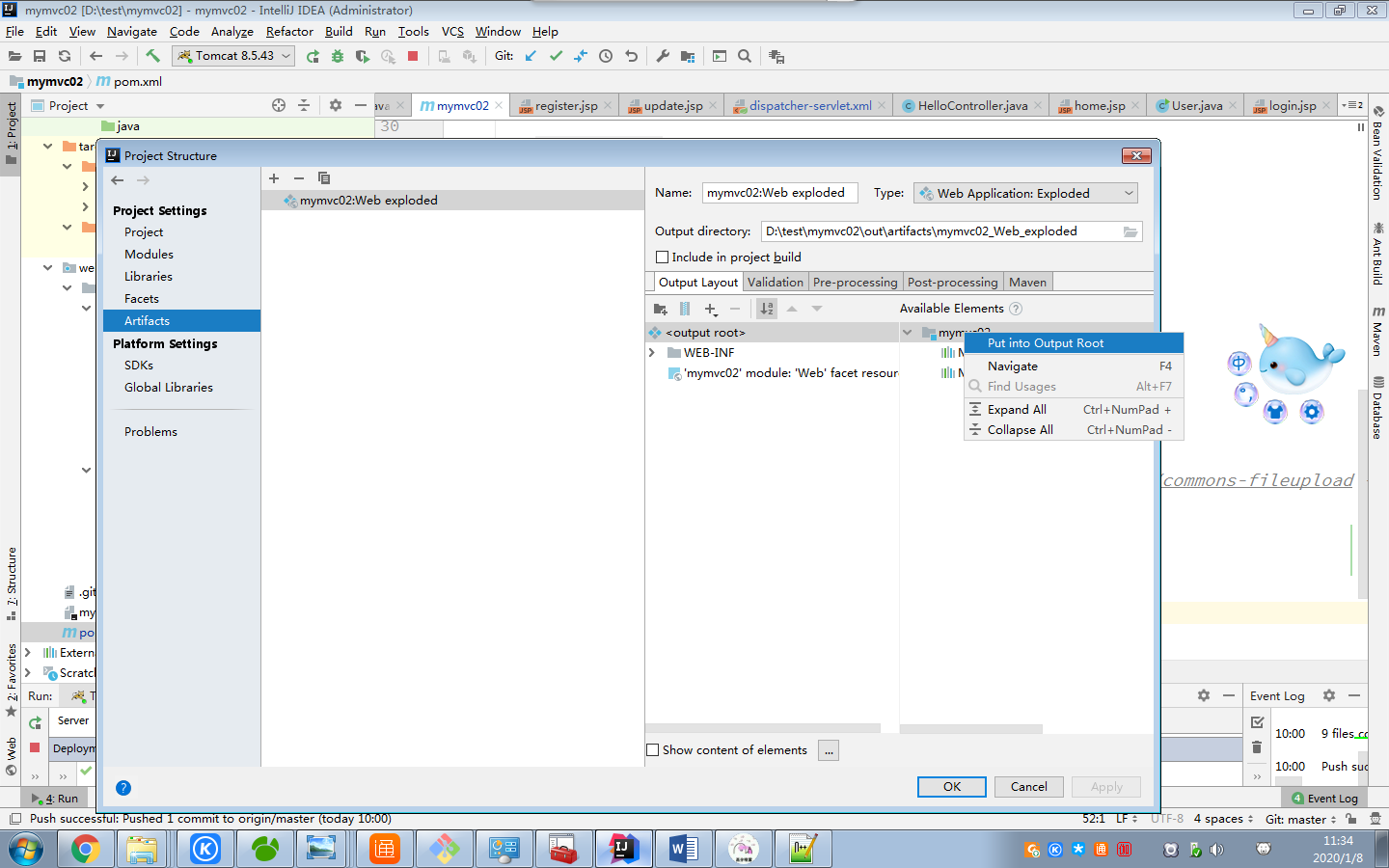This screenshot has width=1389, height=868.
Task: Click the Save All toolbar icon
Action: (40, 56)
